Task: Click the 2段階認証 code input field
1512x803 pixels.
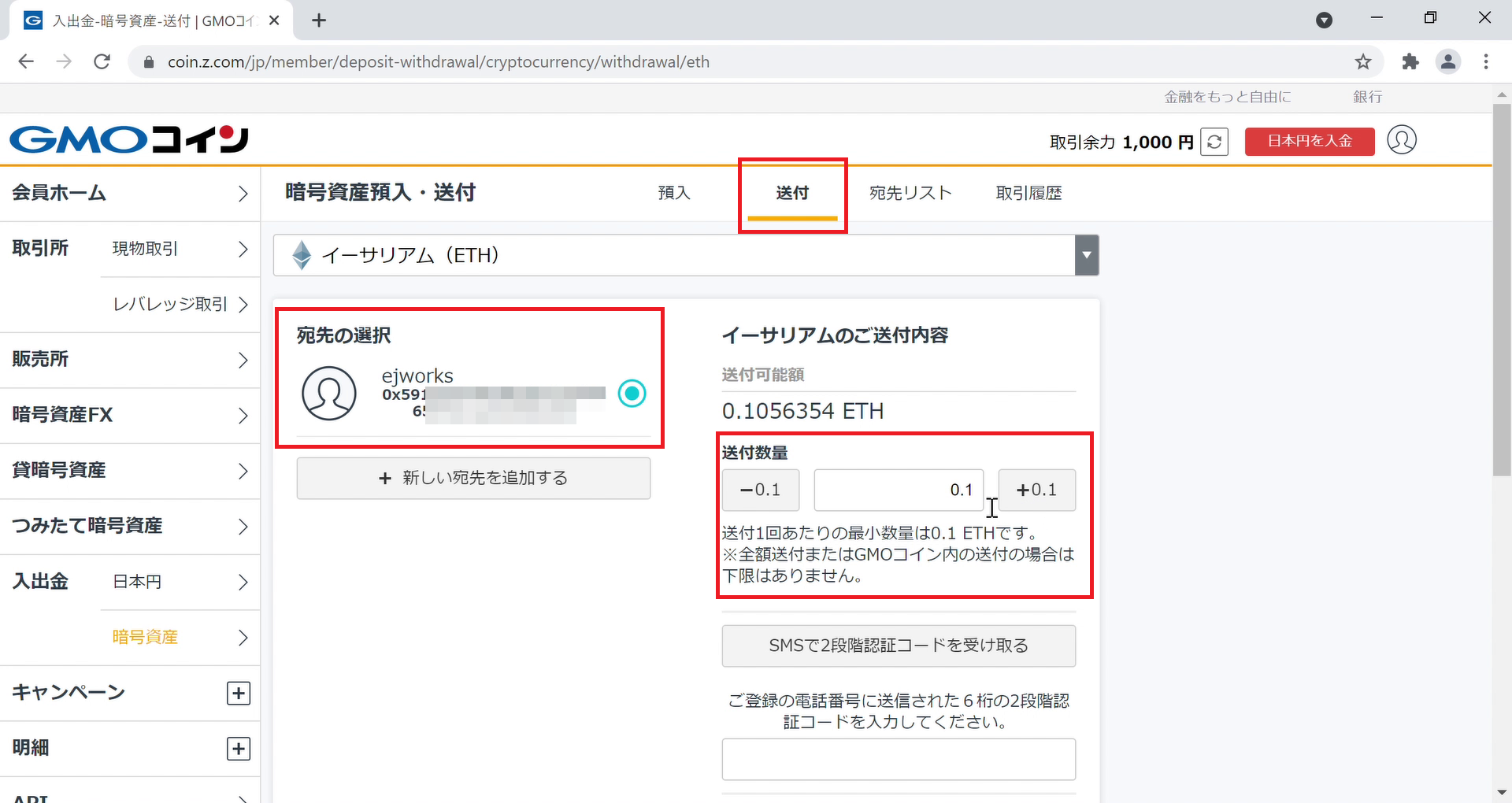Action: (898, 759)
